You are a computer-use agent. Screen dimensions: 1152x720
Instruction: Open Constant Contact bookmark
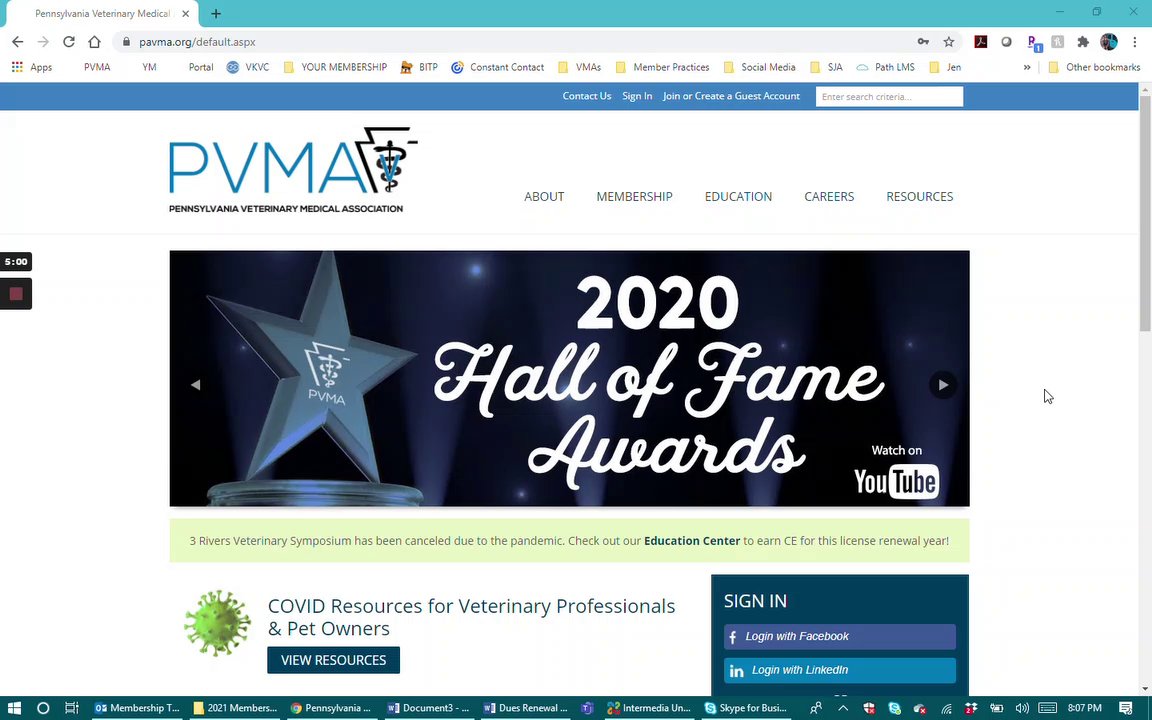(497, 67)
